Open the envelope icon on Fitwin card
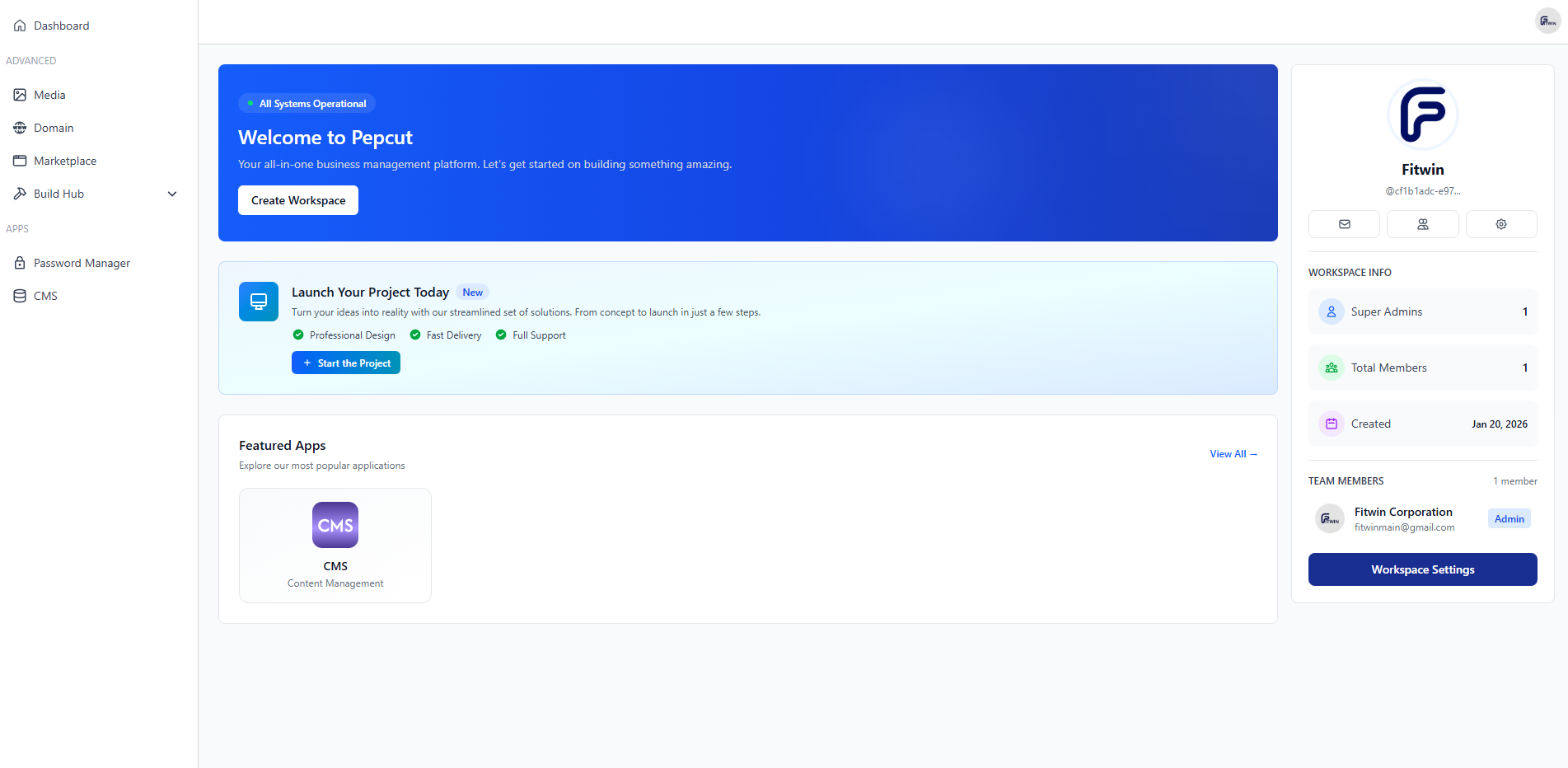 (1344, 223)
